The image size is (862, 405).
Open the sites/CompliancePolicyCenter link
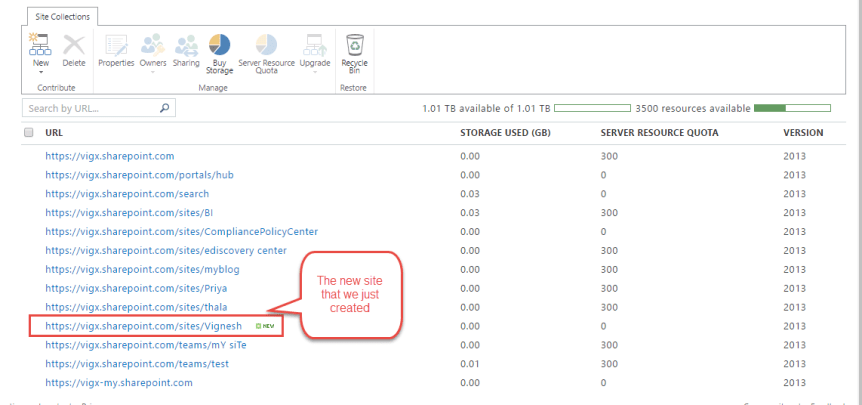click(181, 232)
